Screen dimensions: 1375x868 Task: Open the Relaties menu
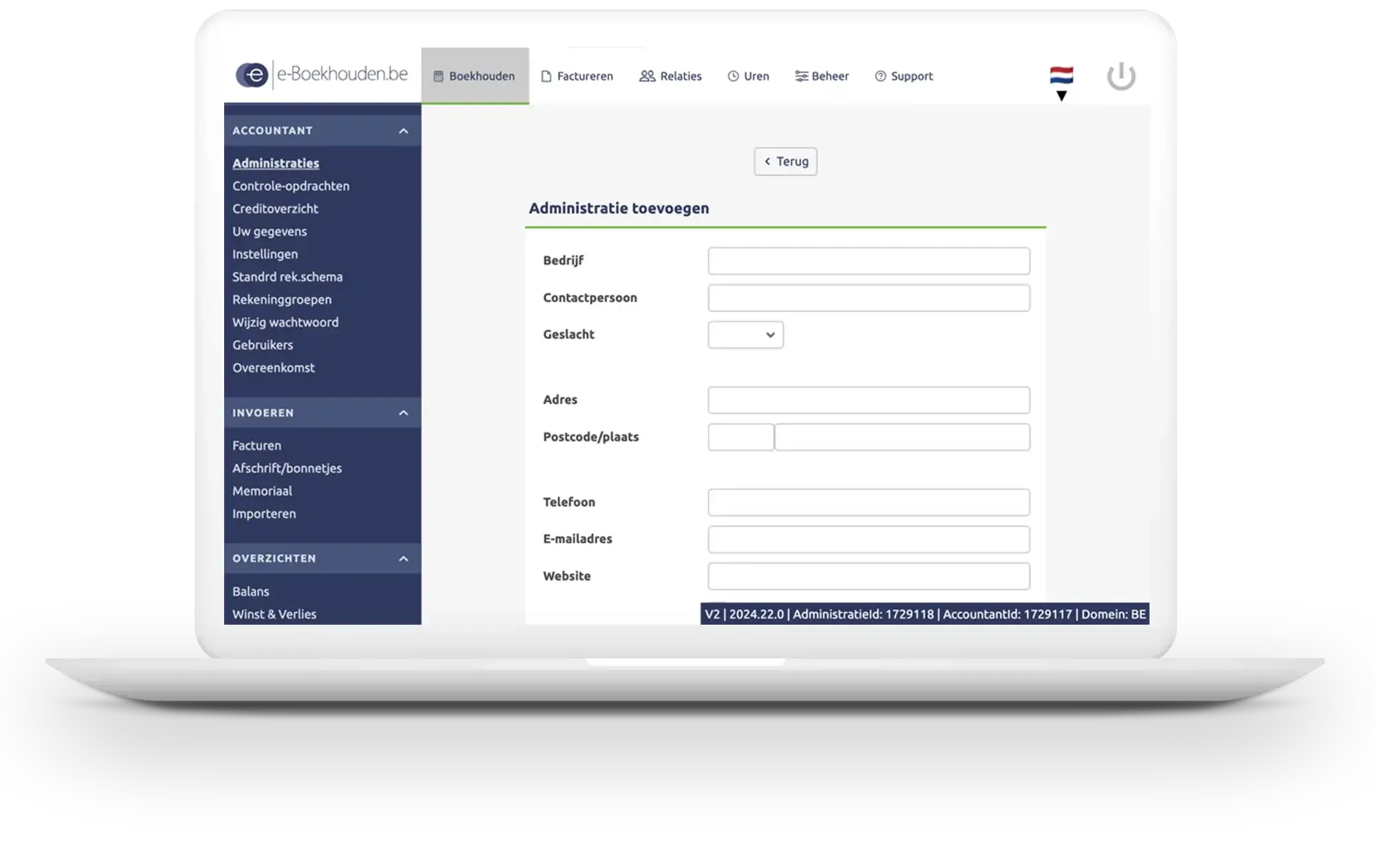(x=670, y=76)
